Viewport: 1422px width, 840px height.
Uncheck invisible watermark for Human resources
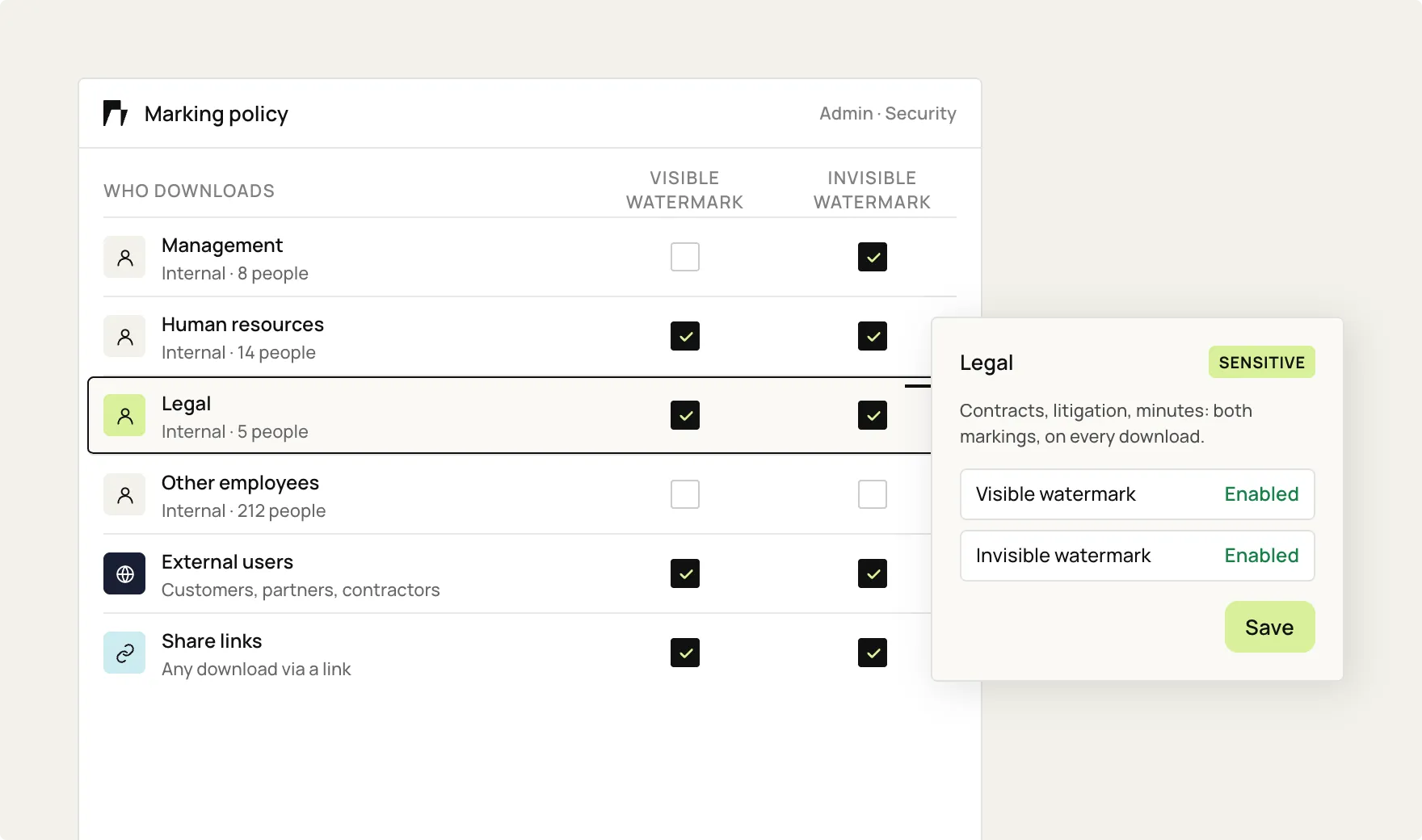pyautogui.click(x=873, y=336)
